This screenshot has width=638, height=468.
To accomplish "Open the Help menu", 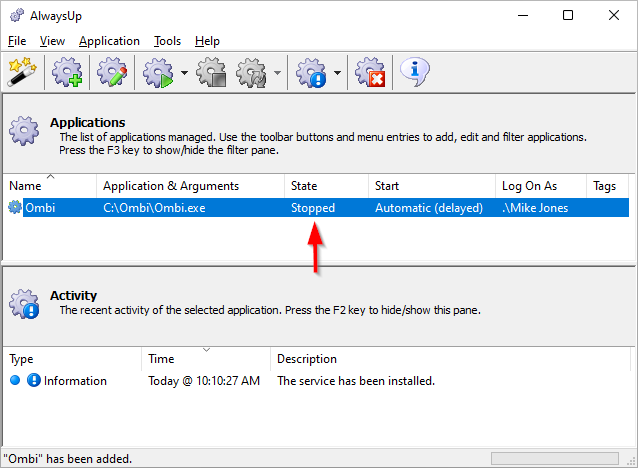I will [207, 41].
